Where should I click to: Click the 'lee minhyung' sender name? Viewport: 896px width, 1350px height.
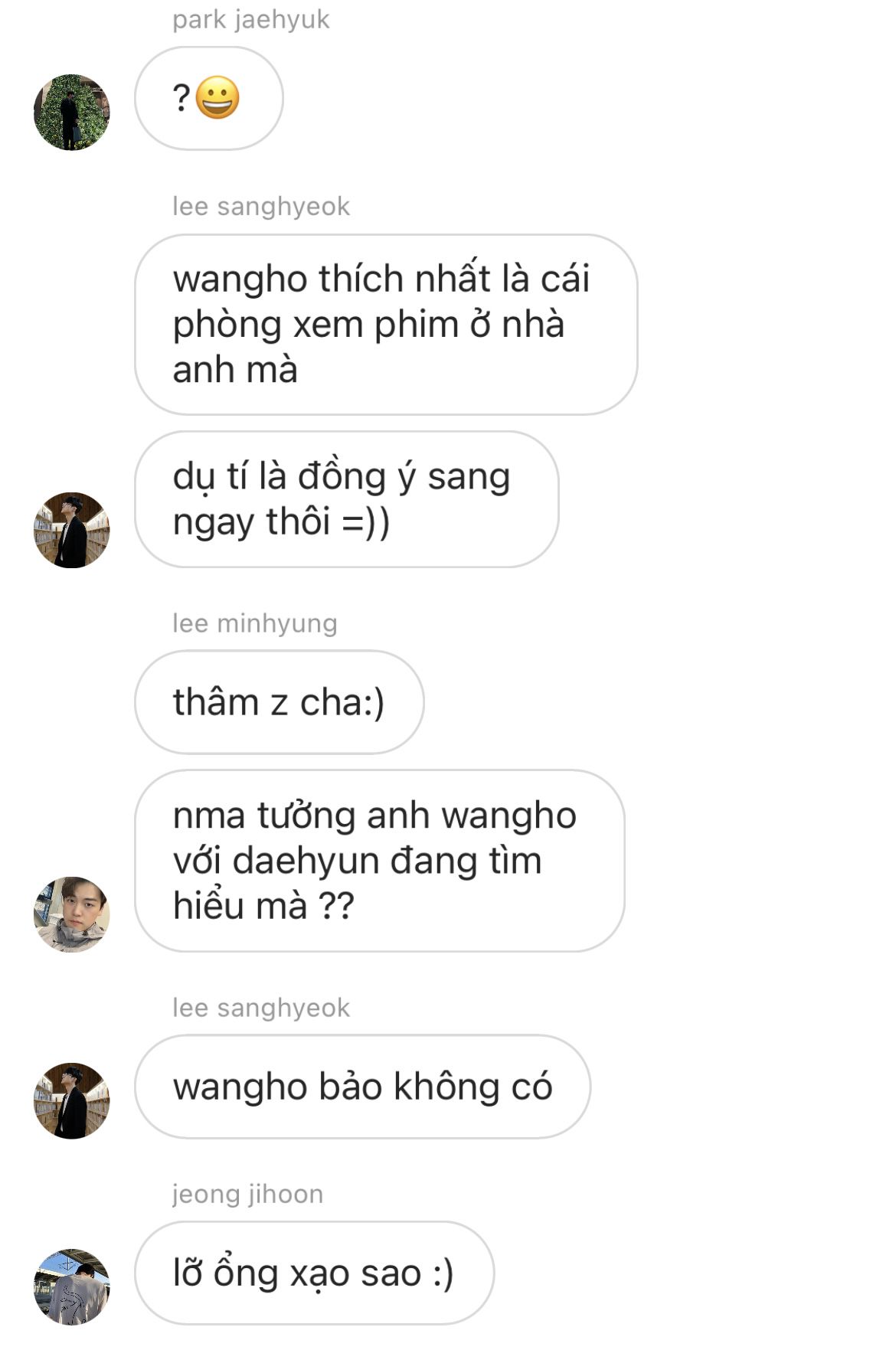[255, 623]
